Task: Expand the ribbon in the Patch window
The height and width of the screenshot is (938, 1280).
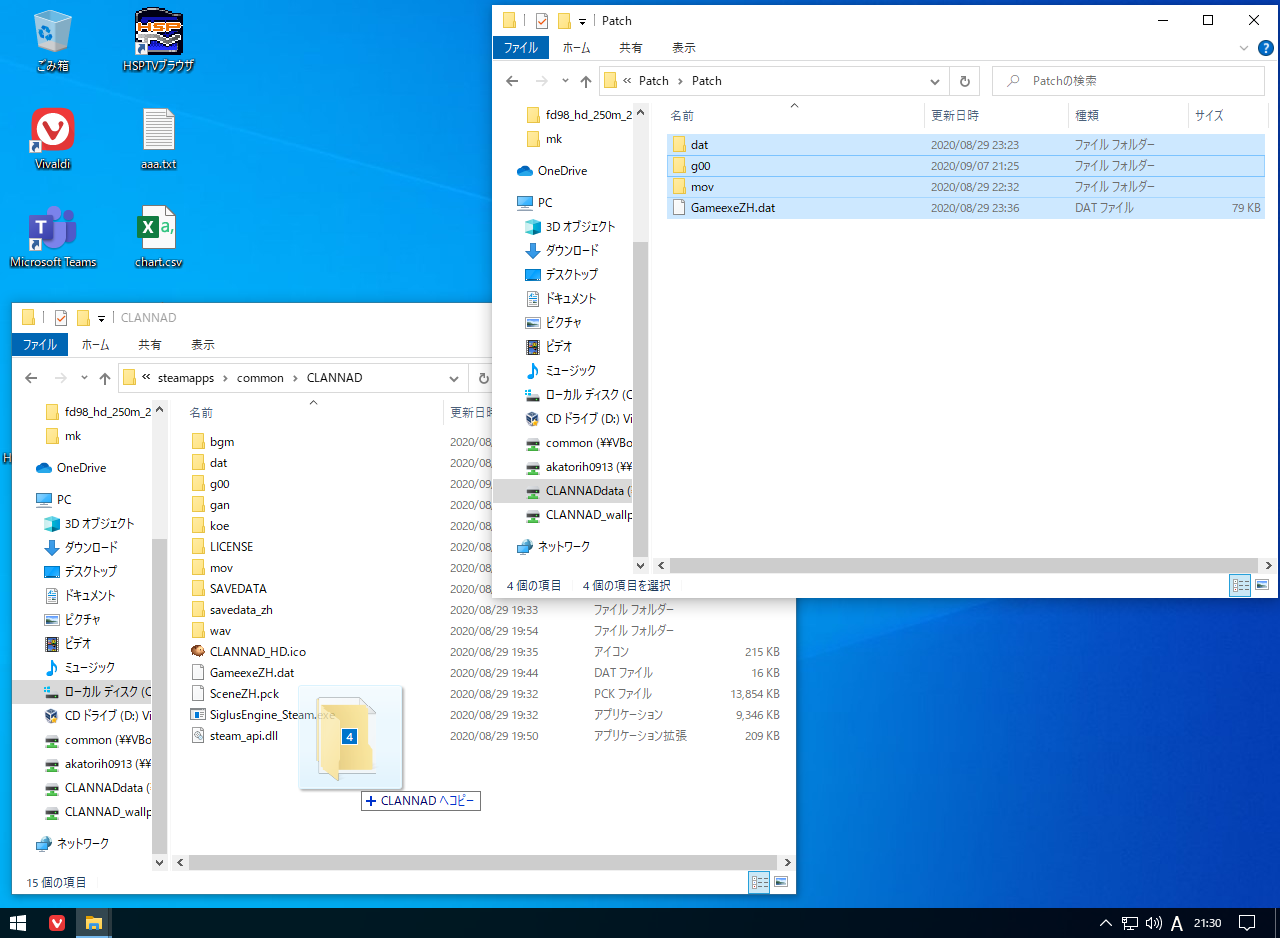Action: (1244, 48)
